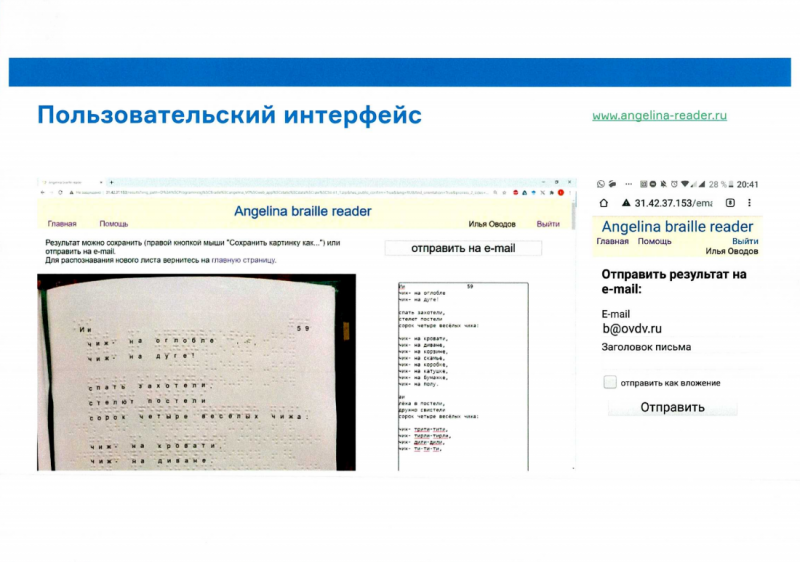
Task: Click the 'отправить на e-mail' button
Action: coord(463,248)
